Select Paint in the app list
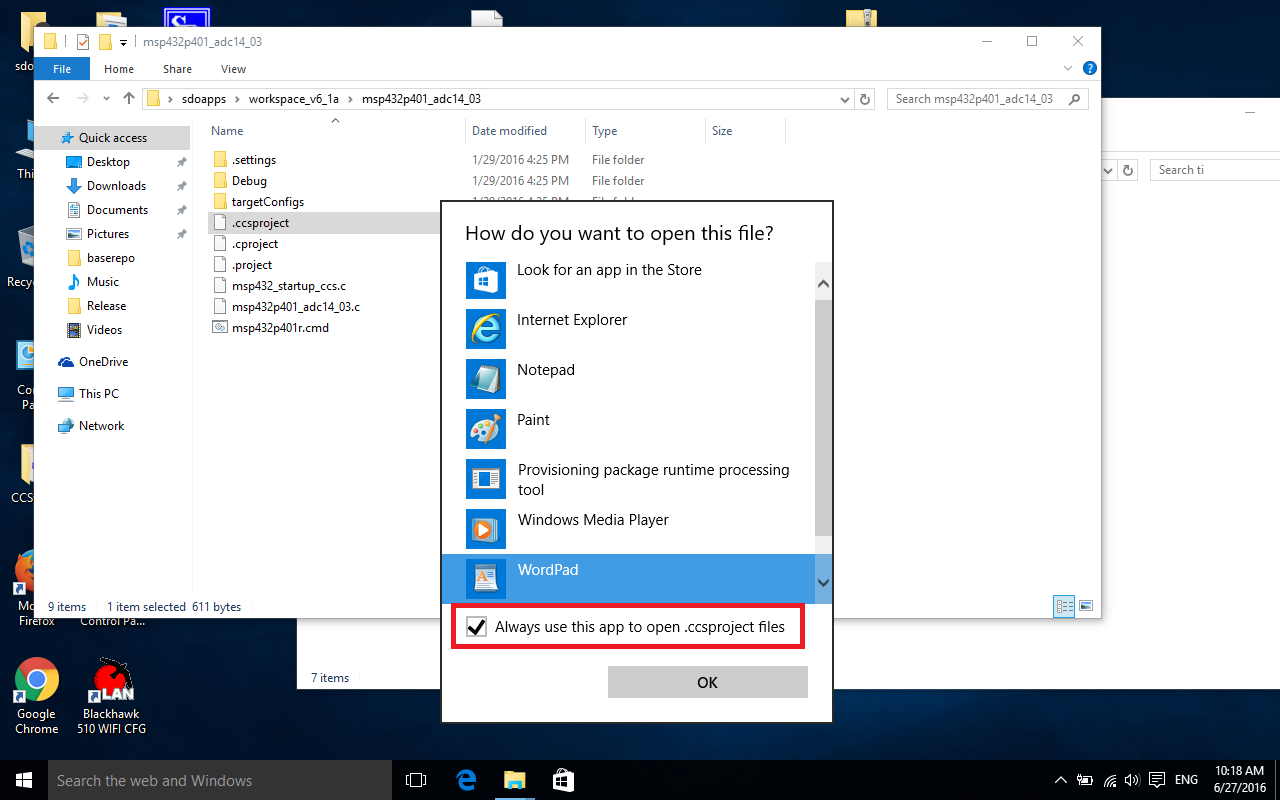1280x800 pixels. (x=627, y=429)
